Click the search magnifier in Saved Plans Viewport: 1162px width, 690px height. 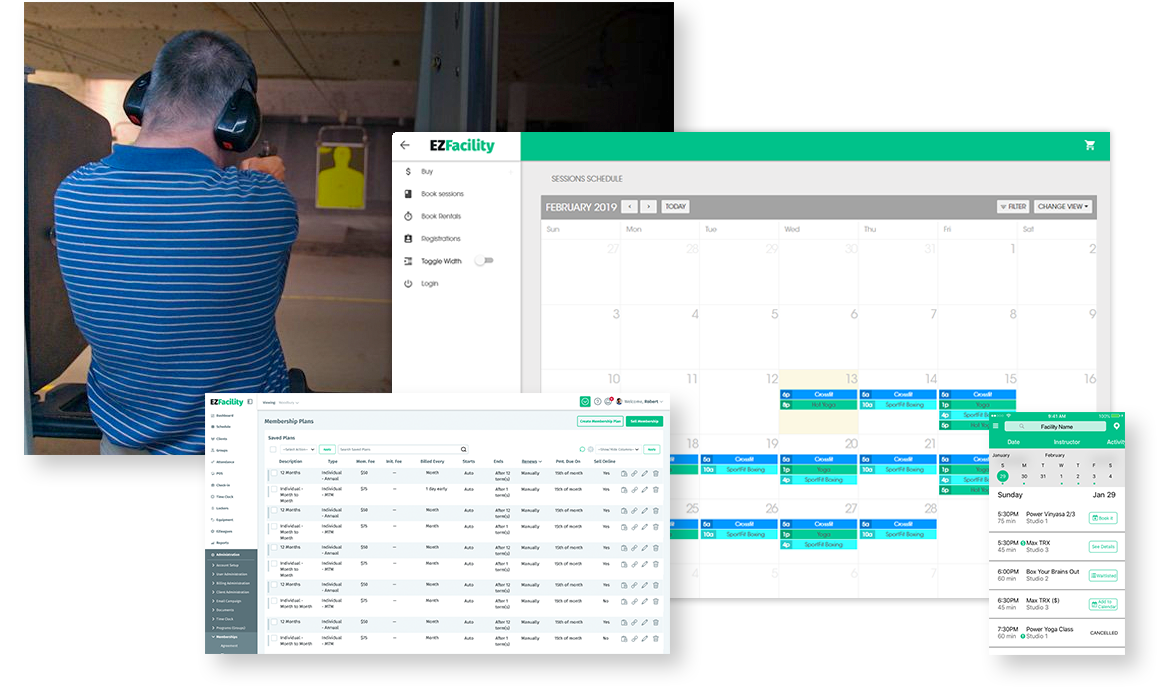pyautogui.click(x=463, y=450)
